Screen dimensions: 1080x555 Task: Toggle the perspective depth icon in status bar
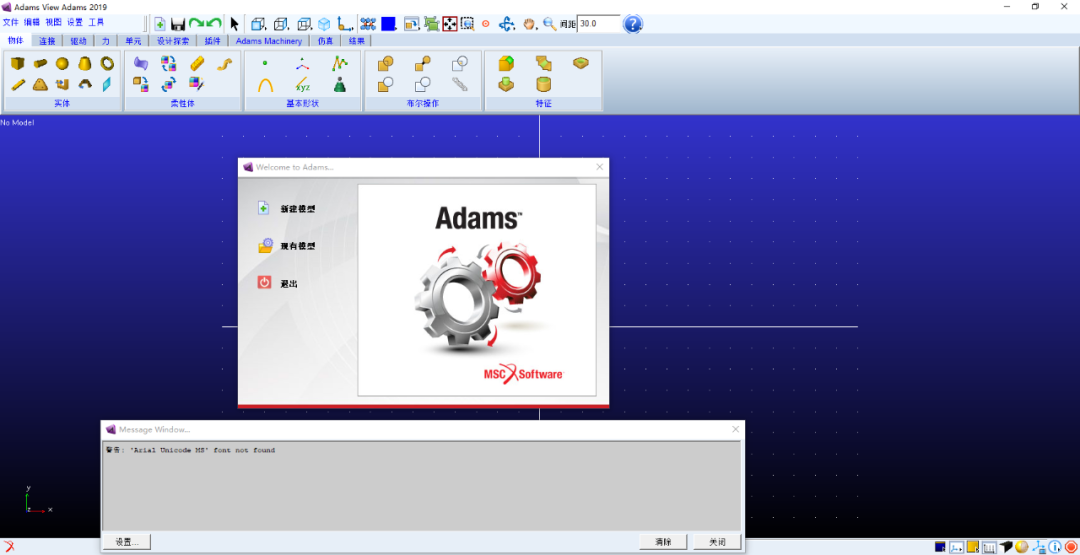pyautogui.click(x=1006, y=547)
